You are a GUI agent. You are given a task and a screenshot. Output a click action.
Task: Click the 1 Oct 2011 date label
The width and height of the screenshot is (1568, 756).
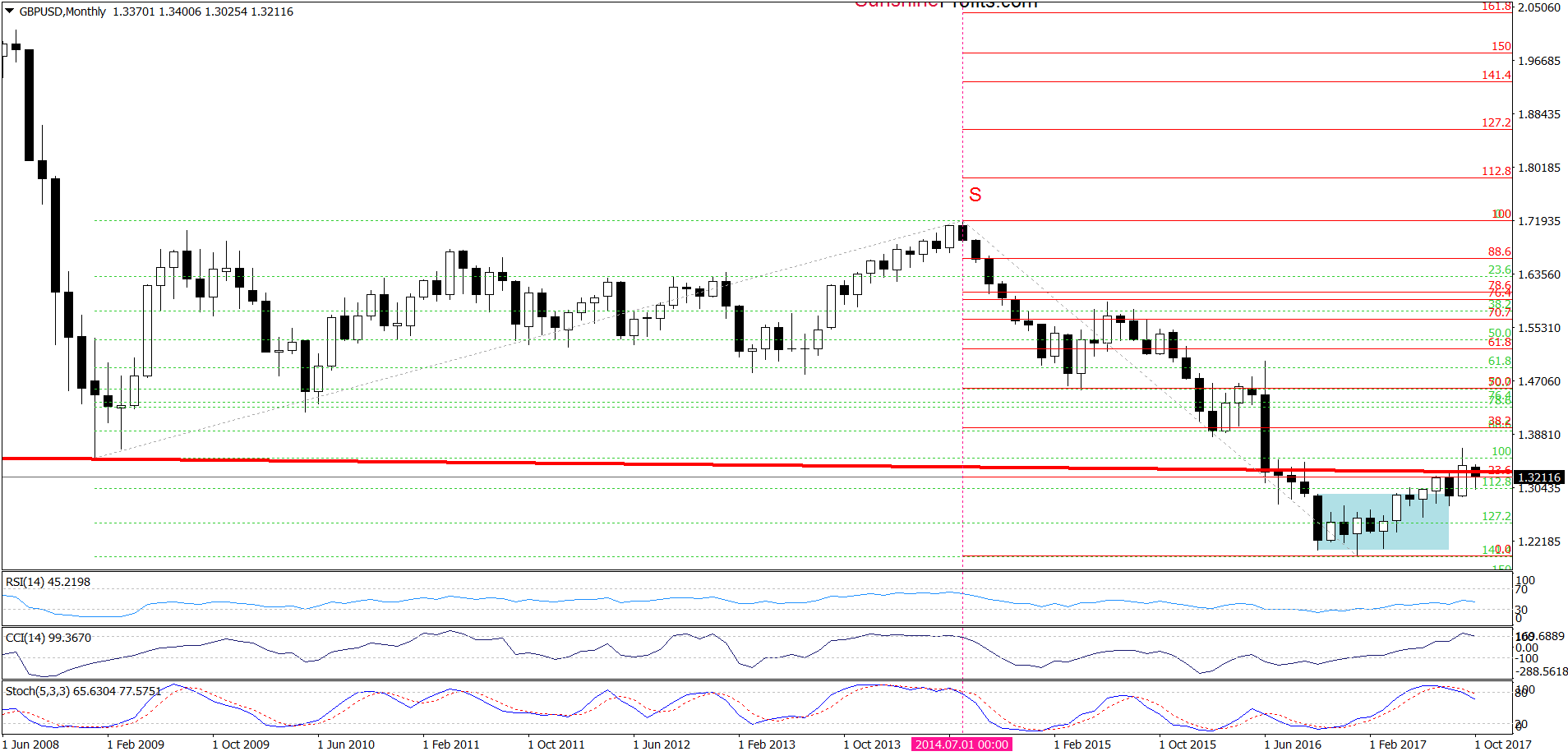click(x=556, y=744)
